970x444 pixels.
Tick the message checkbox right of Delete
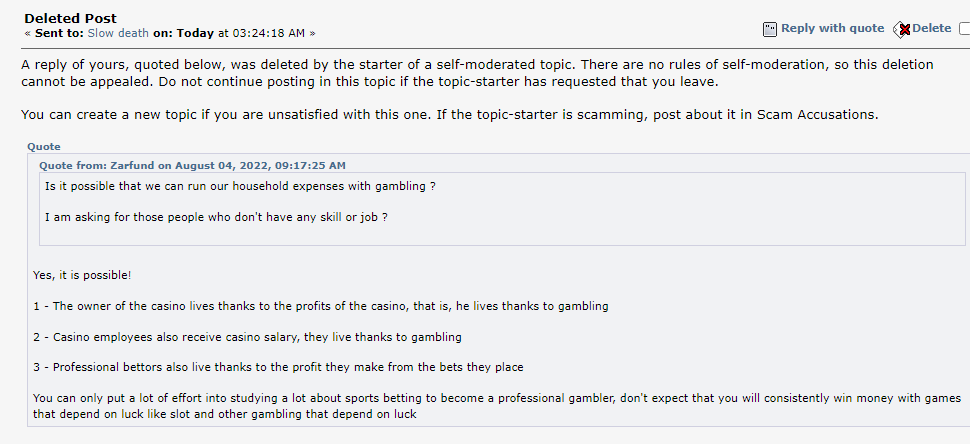pyautogui.click(x=964, y=28)
